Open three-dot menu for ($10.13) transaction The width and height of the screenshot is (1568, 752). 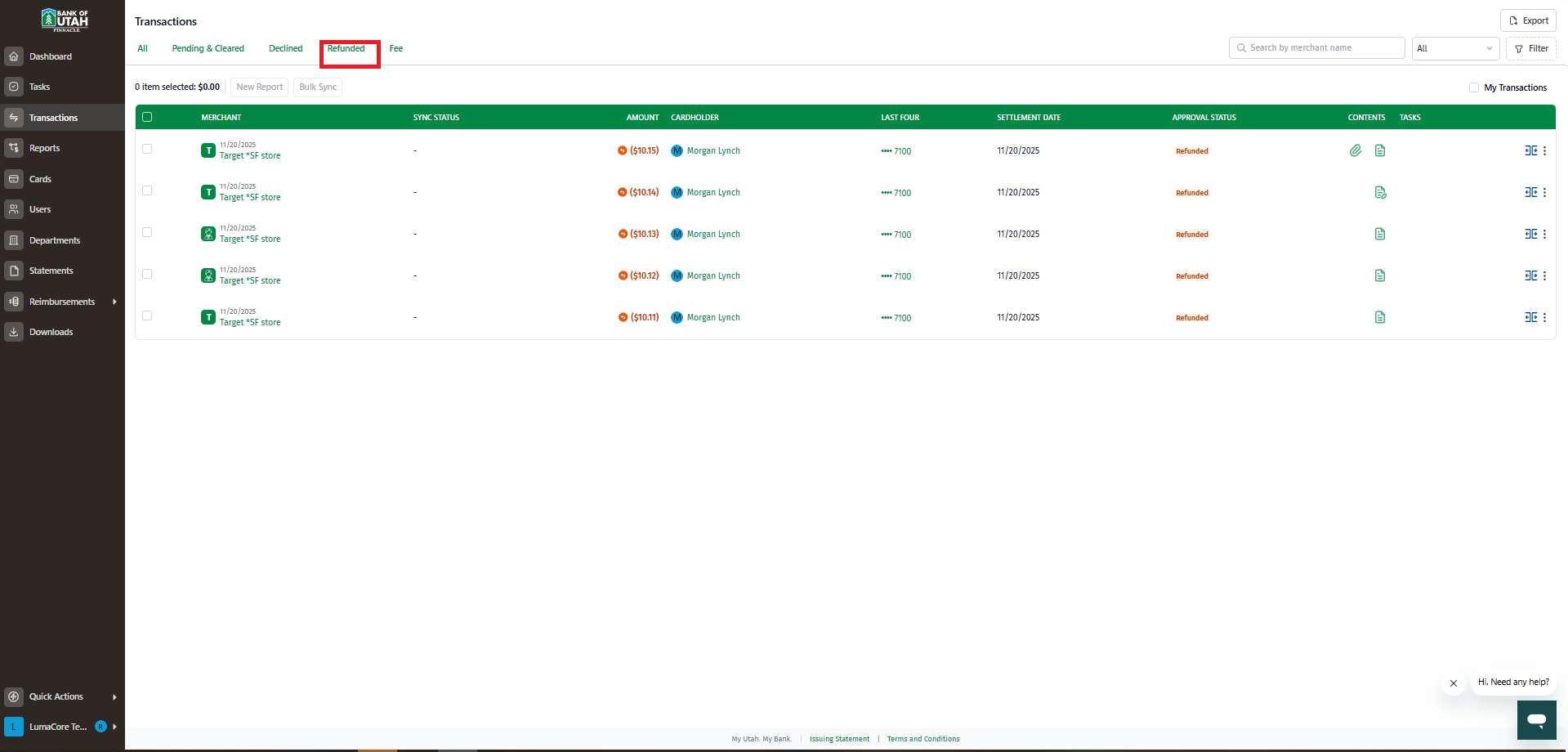(x=1544, y=234)
